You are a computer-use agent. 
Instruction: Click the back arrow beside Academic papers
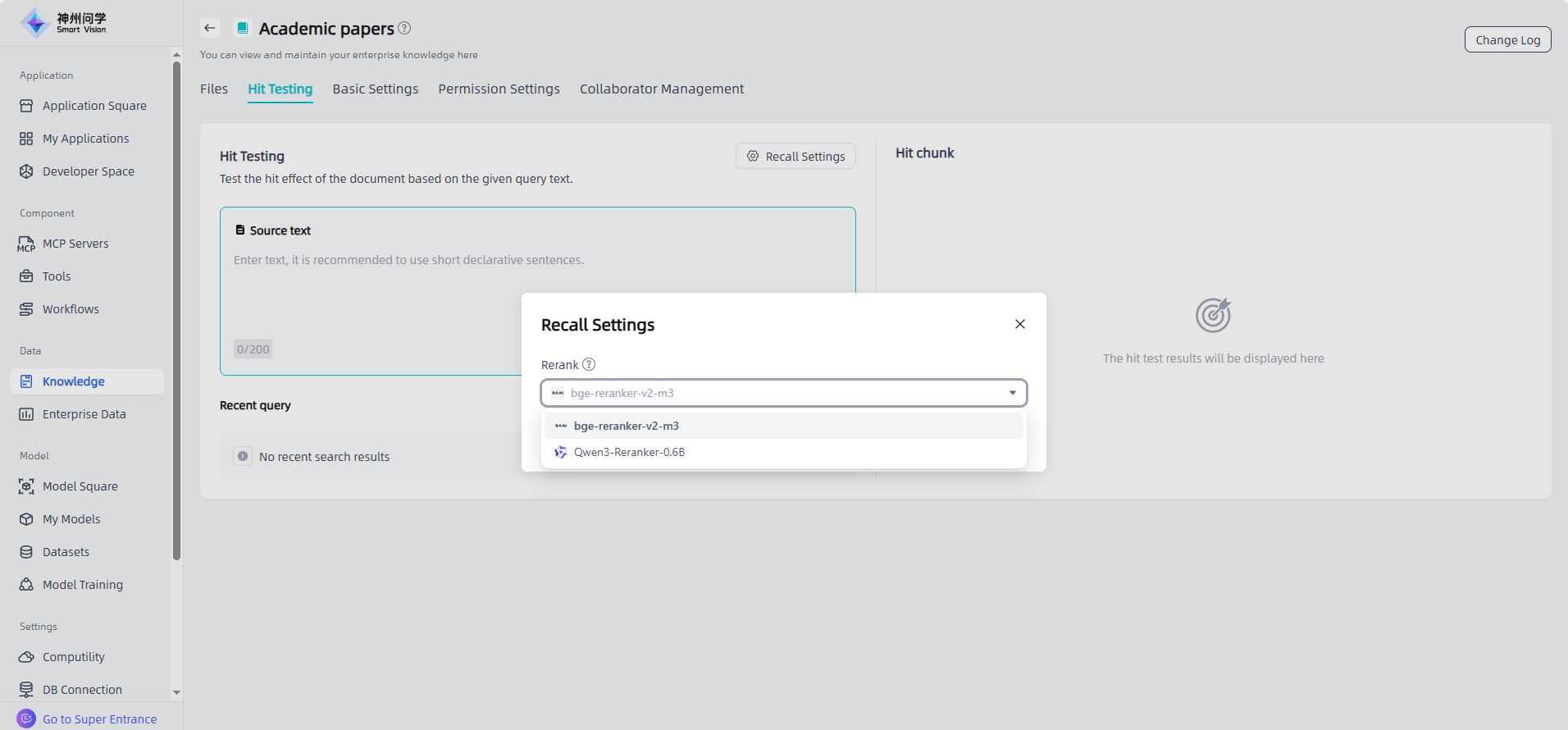coord(210,28)
